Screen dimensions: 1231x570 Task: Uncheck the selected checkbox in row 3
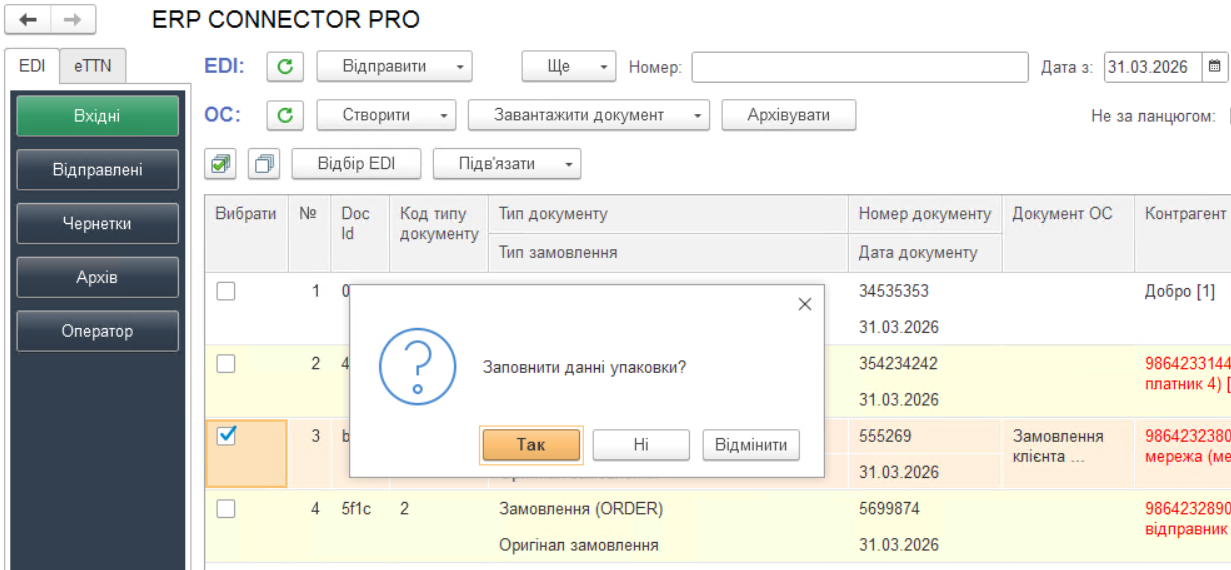point(226,436)
